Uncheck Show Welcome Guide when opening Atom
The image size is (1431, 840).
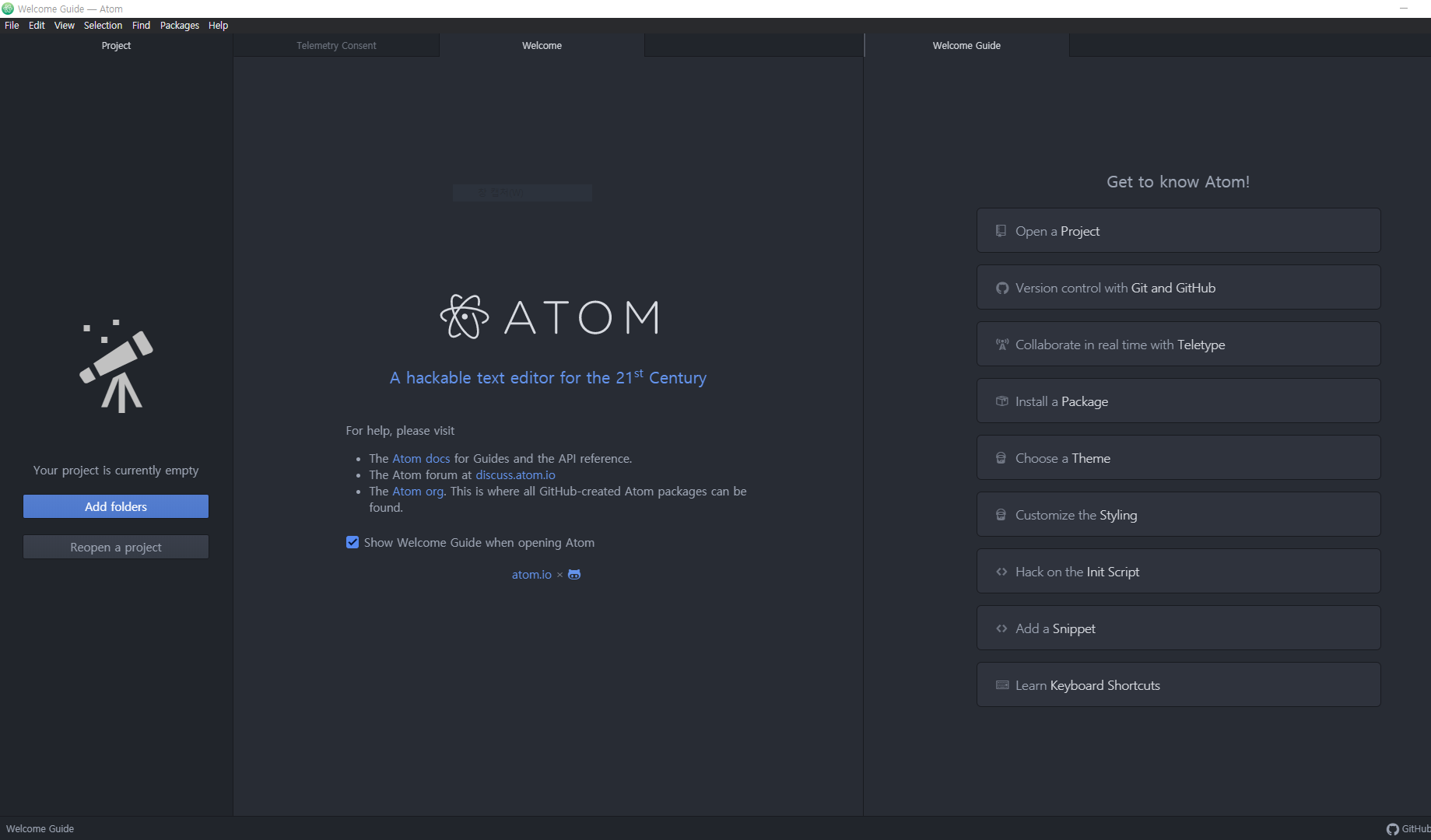click(x=352, y=542)
